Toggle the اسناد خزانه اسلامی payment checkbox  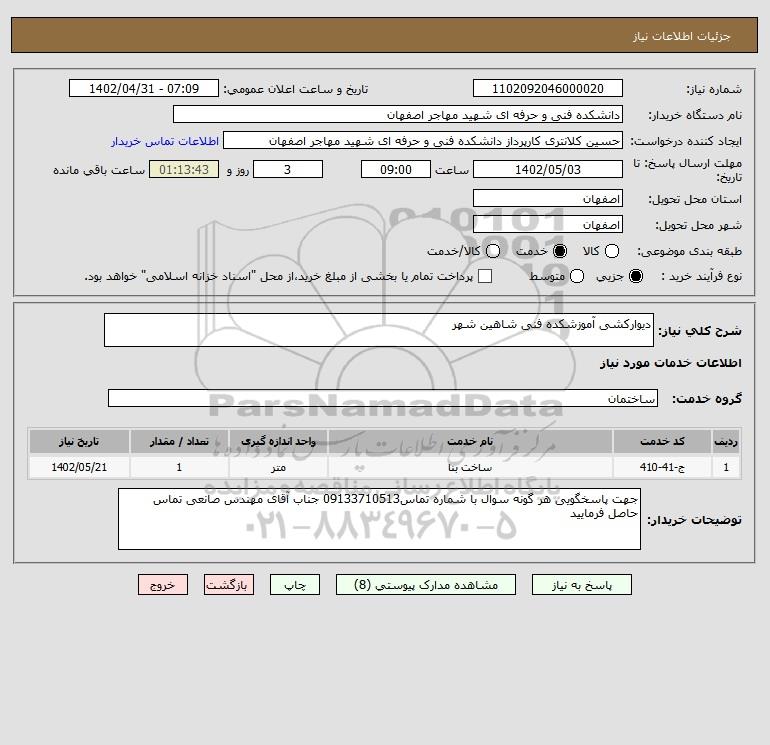point(485,276)
